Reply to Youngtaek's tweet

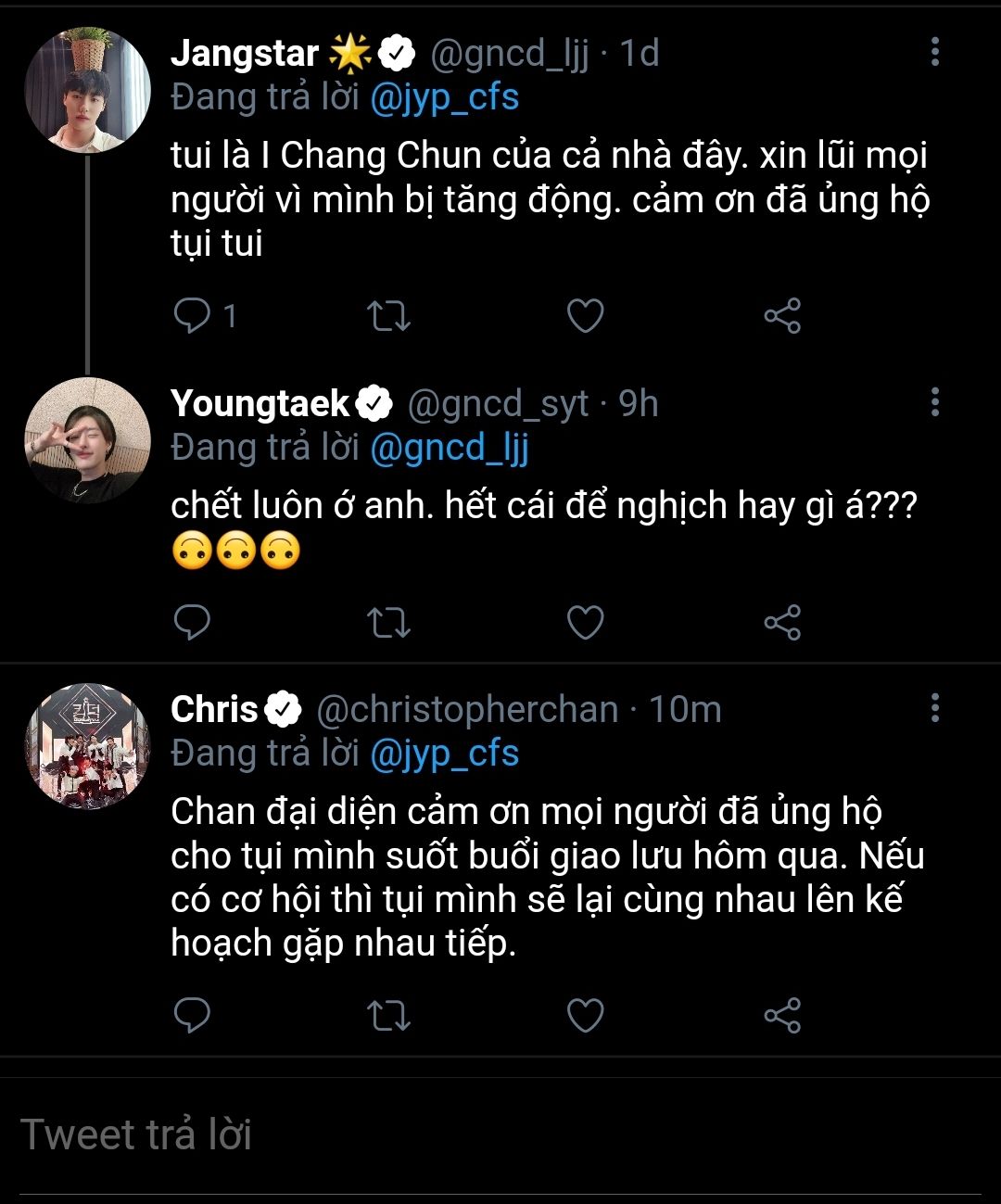tap(193, 622)
